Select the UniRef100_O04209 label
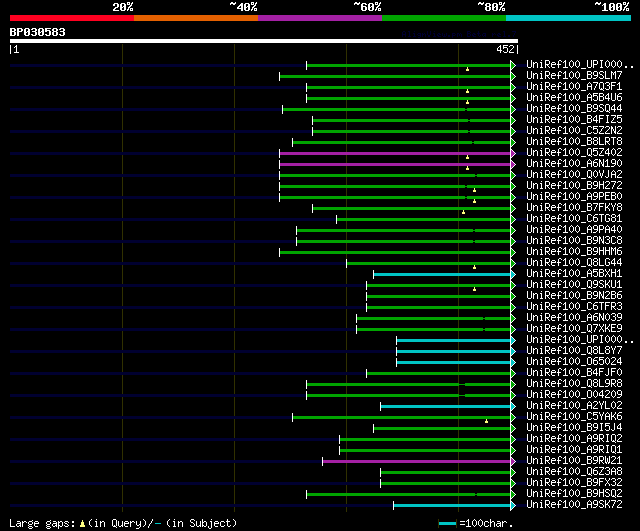640x531 pixels. point(574,395)
